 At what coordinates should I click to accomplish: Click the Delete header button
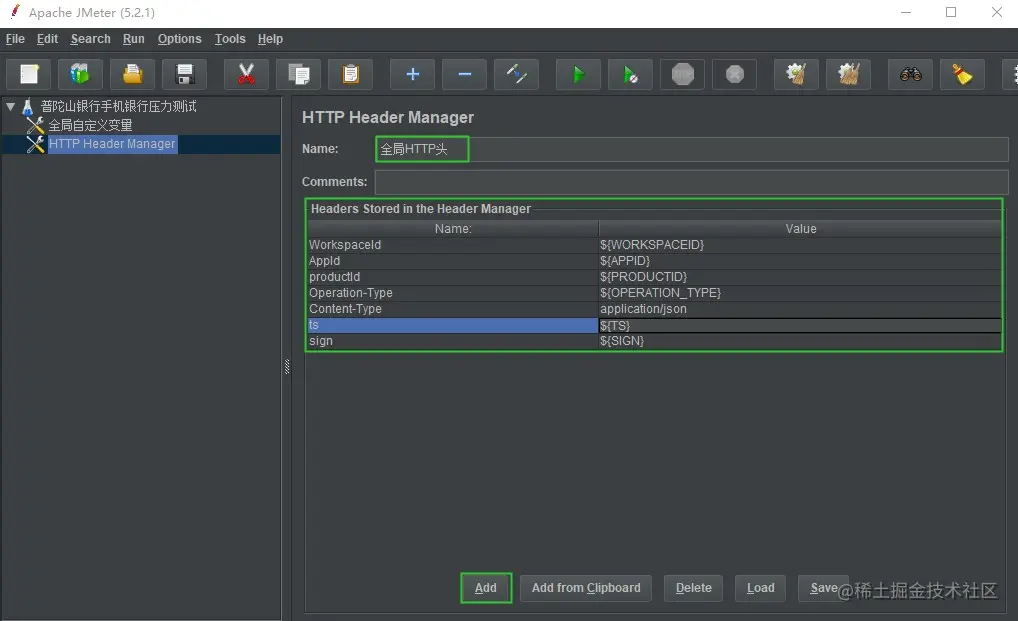[x=693, y=588]
